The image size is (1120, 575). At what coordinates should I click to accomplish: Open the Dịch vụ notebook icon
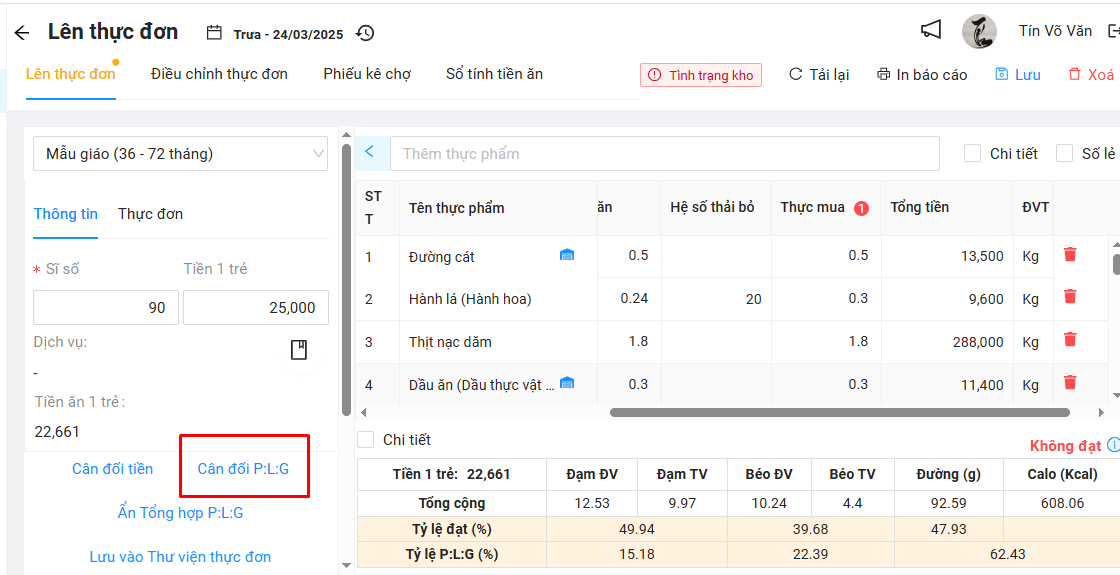pos(298,350)
